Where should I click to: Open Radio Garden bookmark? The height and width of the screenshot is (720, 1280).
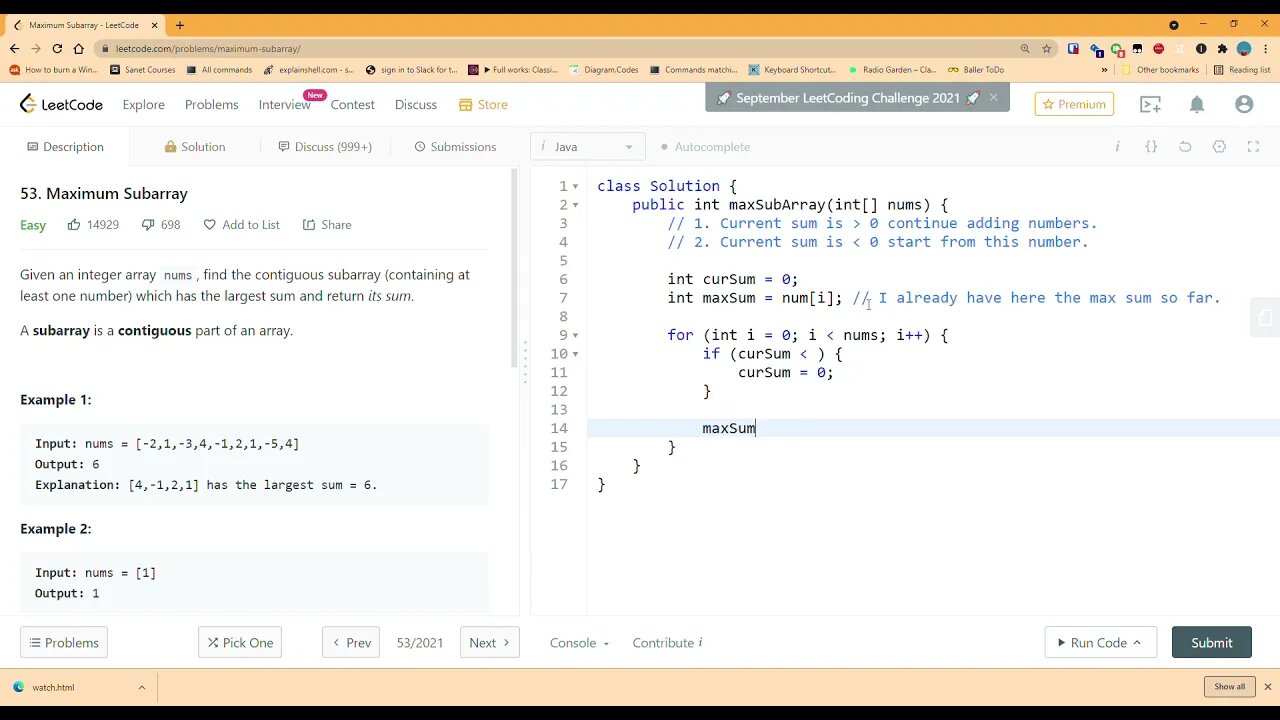tap(891, 70)
